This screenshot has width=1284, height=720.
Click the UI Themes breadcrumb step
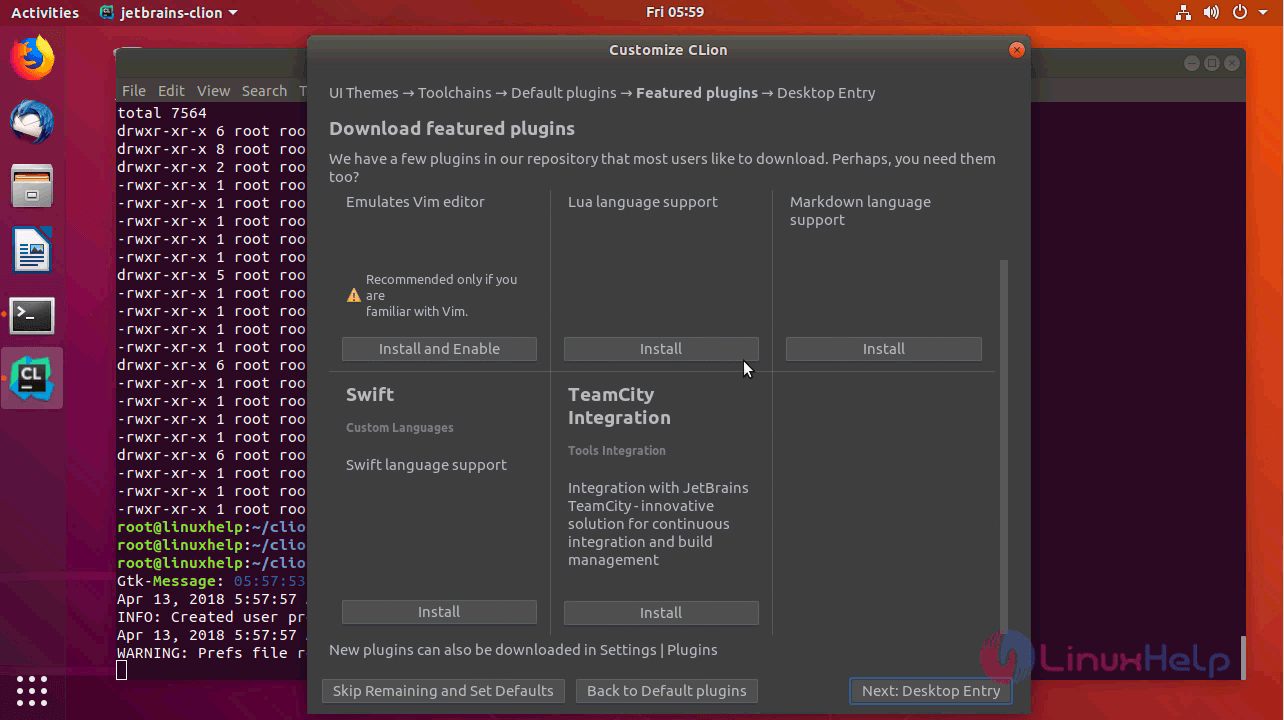click(364, 93)
